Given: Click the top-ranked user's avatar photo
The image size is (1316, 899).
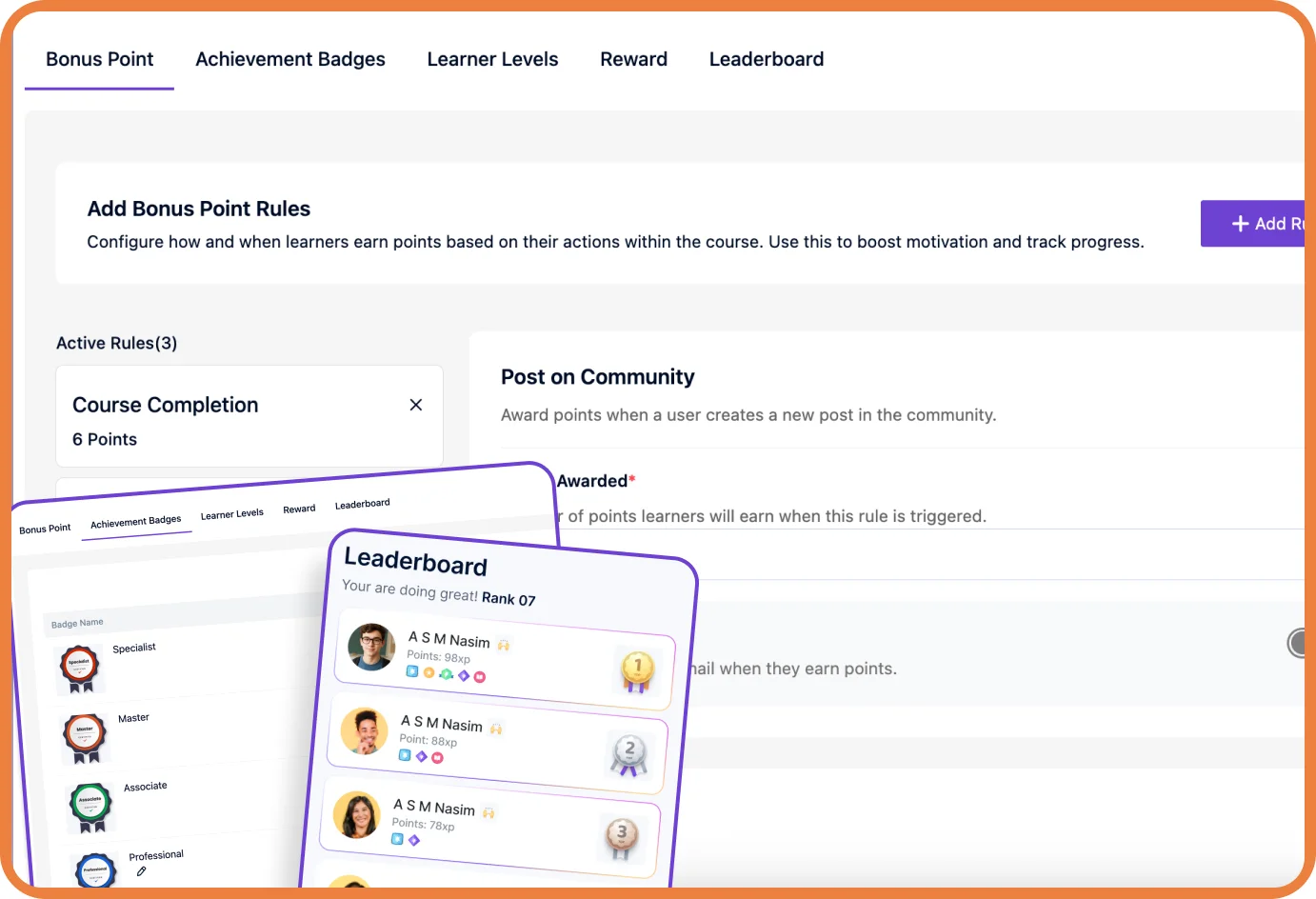Looking at the screenshot, I should [372, 646].
